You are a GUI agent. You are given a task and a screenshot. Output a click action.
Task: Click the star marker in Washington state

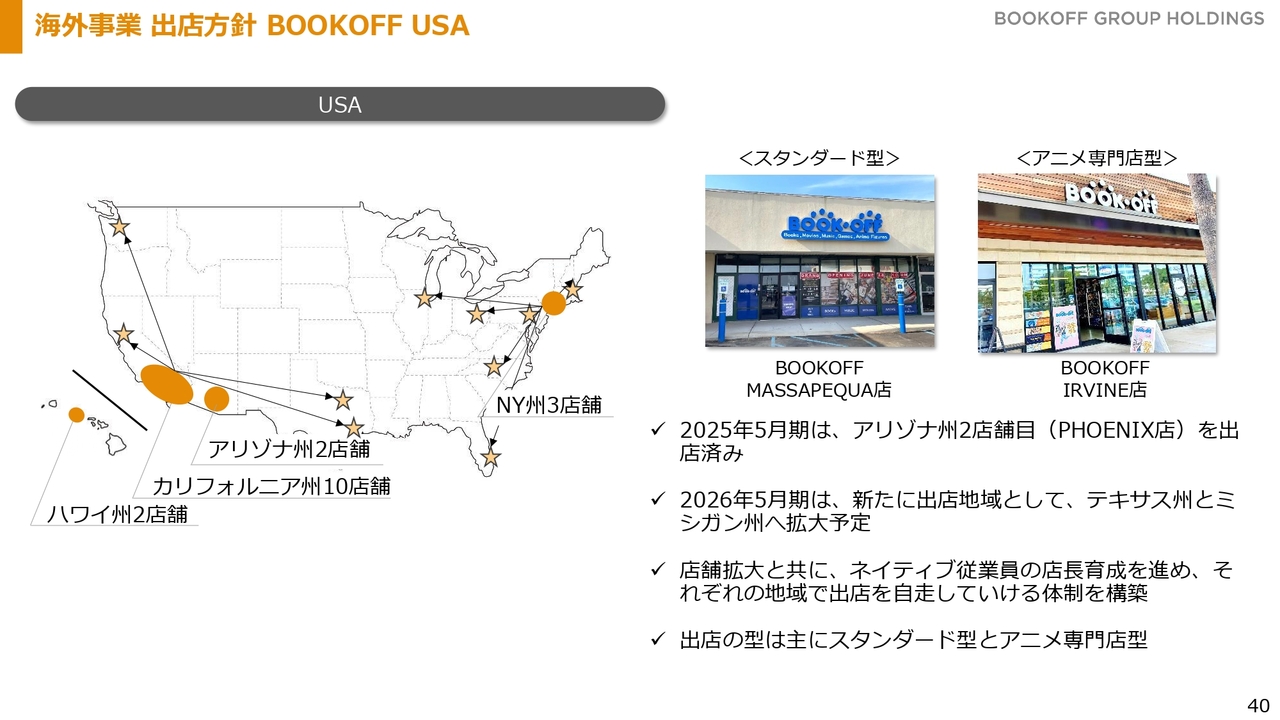(120, 227)
